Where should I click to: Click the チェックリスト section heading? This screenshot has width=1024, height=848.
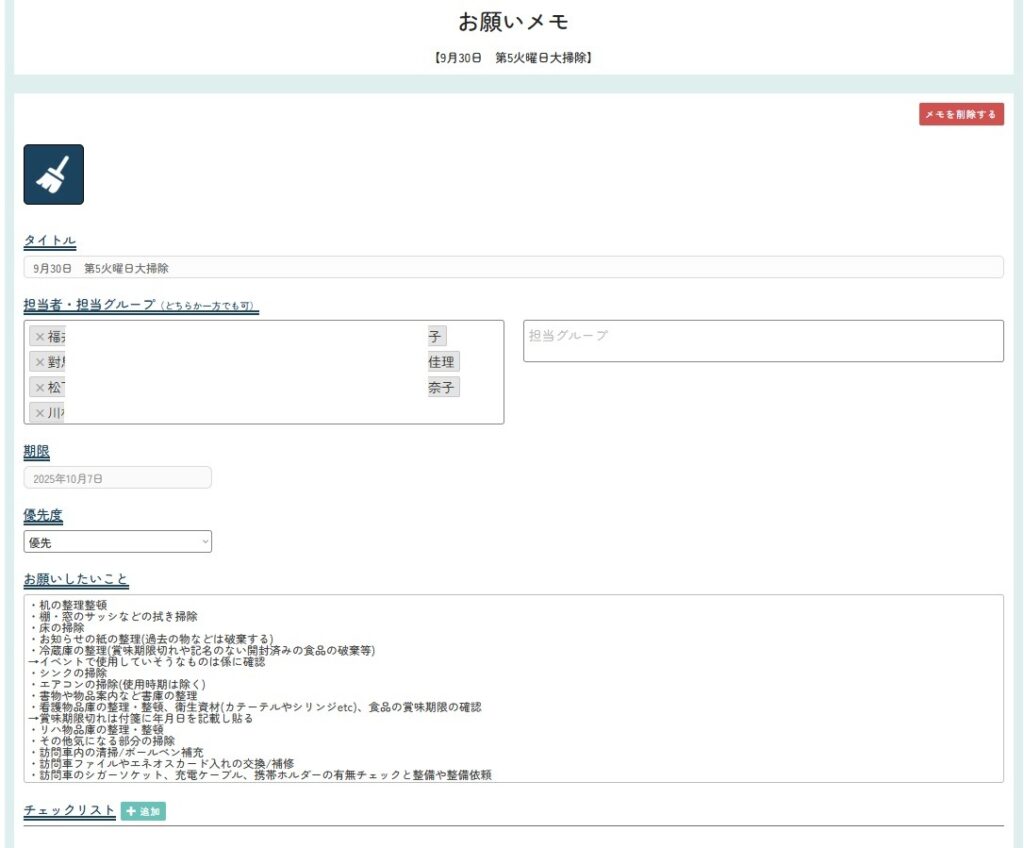69,811
